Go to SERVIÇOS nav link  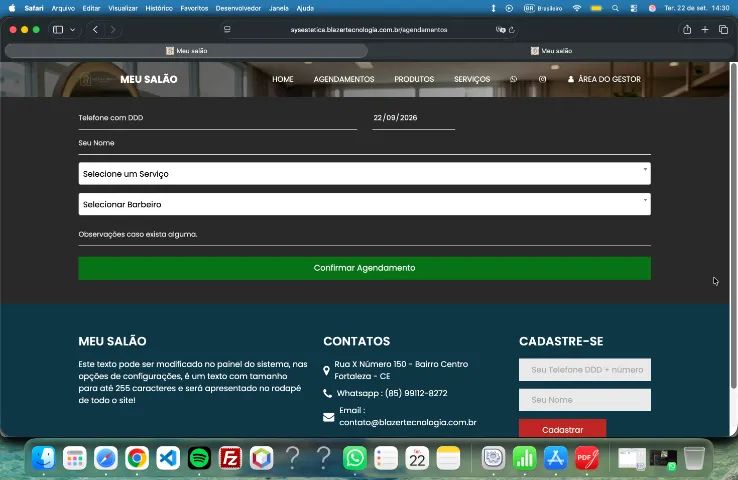click(472, 79)
